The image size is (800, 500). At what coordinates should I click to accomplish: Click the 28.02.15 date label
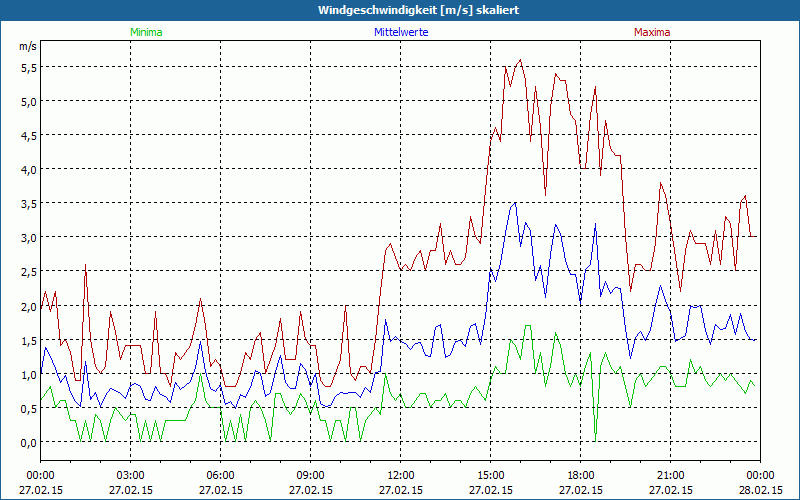(x=761, y=490)
